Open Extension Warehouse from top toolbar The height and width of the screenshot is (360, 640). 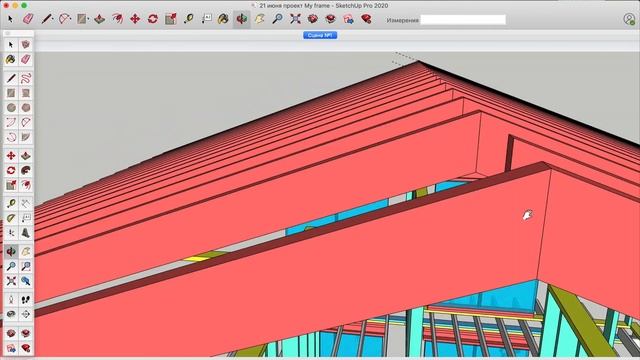click(x=331, y=19)
